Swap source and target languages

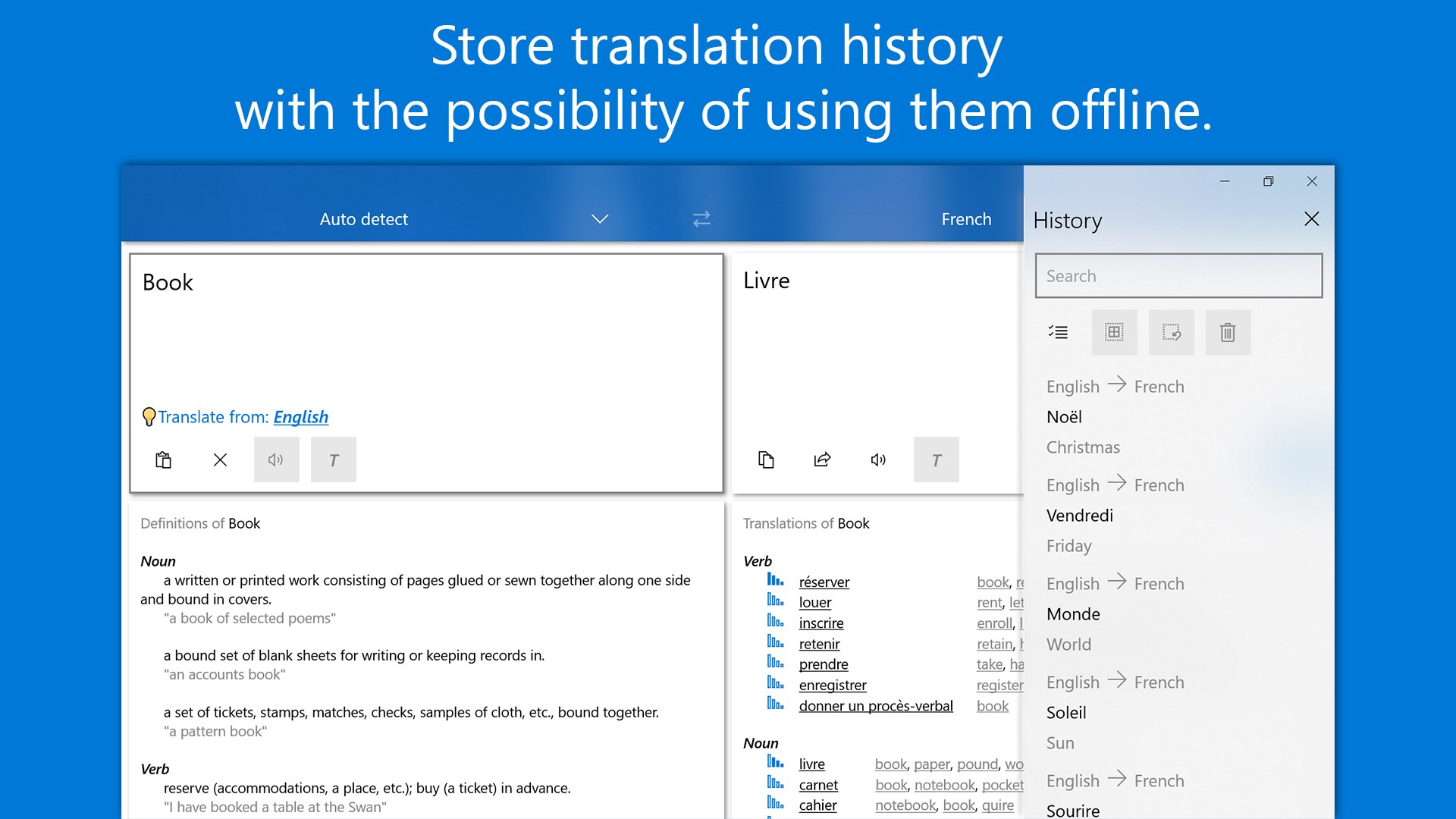(701, 219)
